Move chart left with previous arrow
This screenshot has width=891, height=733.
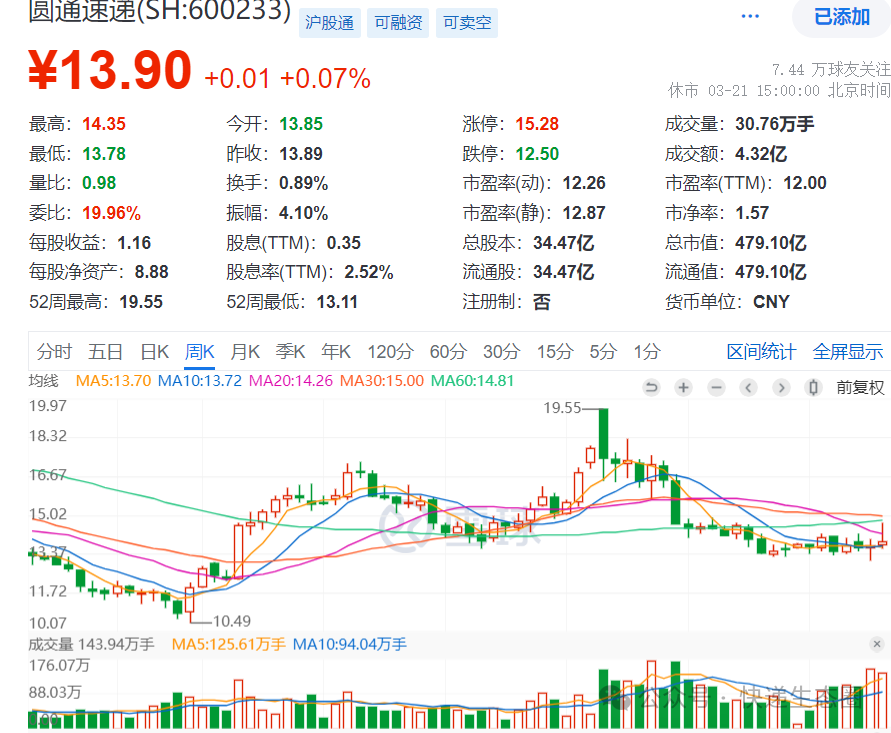pos(748,388)
